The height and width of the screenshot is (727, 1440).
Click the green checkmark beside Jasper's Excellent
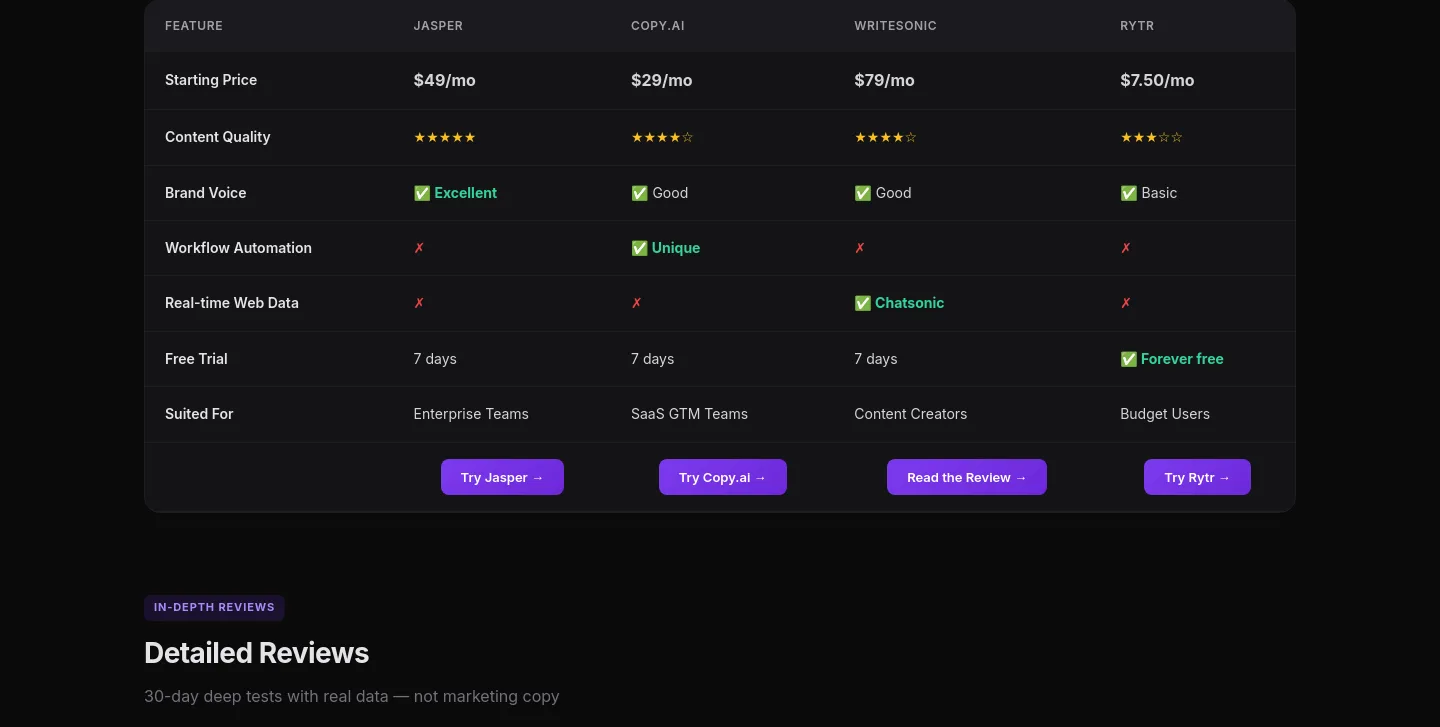tap(422, 193)
